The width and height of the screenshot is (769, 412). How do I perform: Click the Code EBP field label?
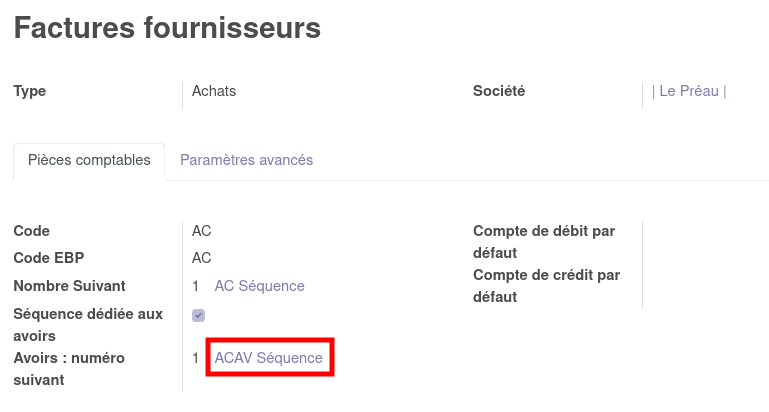pyautogui.click(x=48, y=258)
